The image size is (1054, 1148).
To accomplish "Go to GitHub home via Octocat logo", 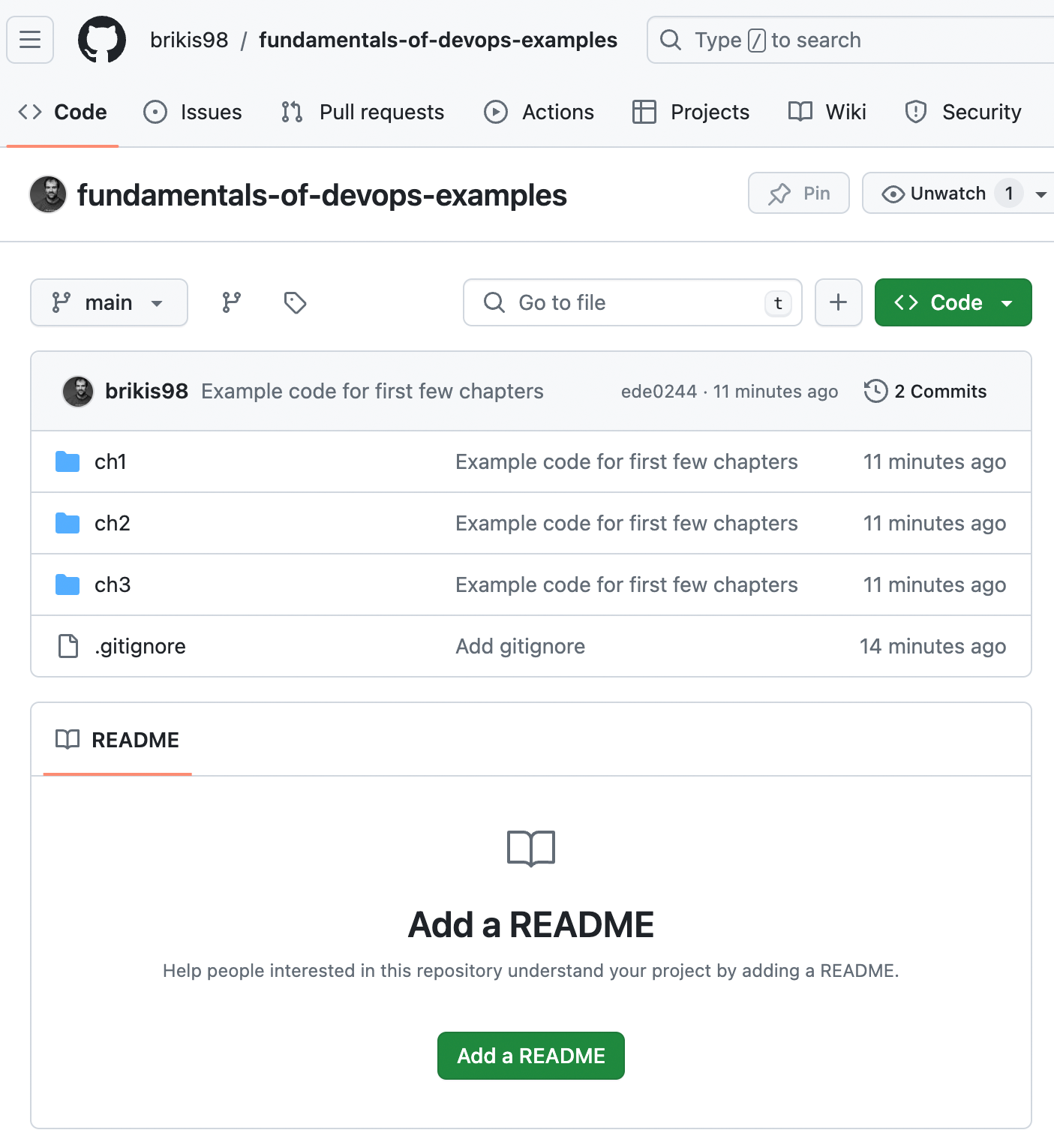I will [x=102, y=40].
